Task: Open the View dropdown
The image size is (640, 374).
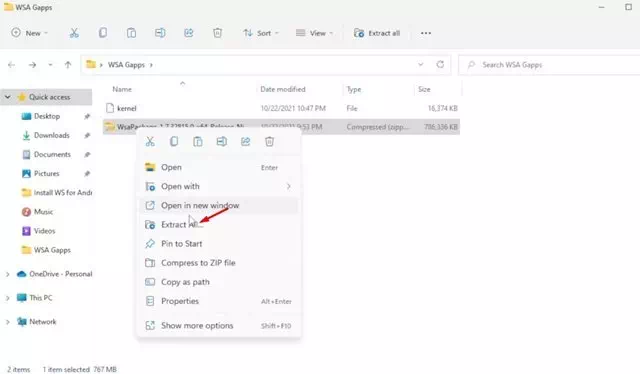Action: tap(314, 33)
